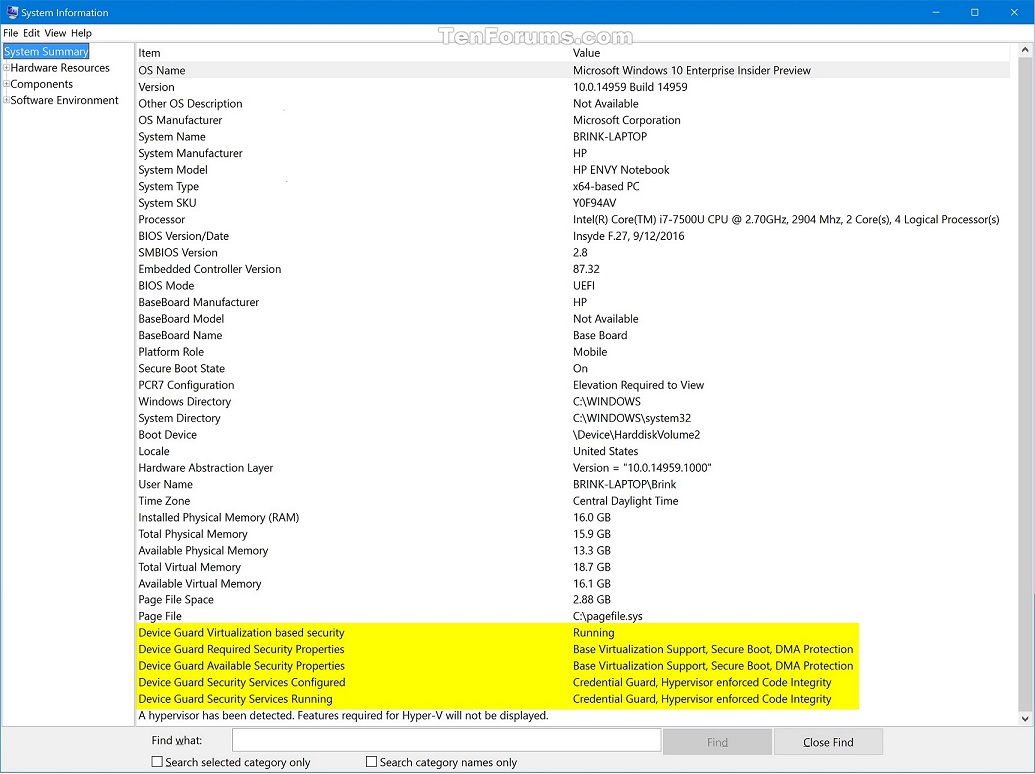Select the Boot Device row
The width and height of the screenshot is (1035, 774).
tap(573, 434)
